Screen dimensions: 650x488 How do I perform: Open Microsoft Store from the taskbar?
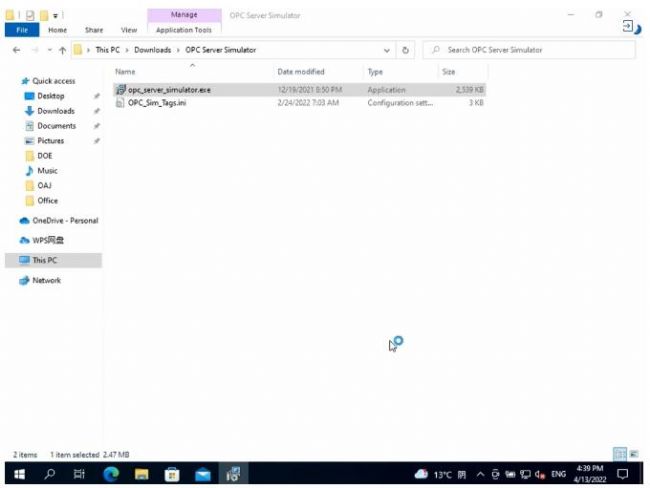tap(172, 473)
